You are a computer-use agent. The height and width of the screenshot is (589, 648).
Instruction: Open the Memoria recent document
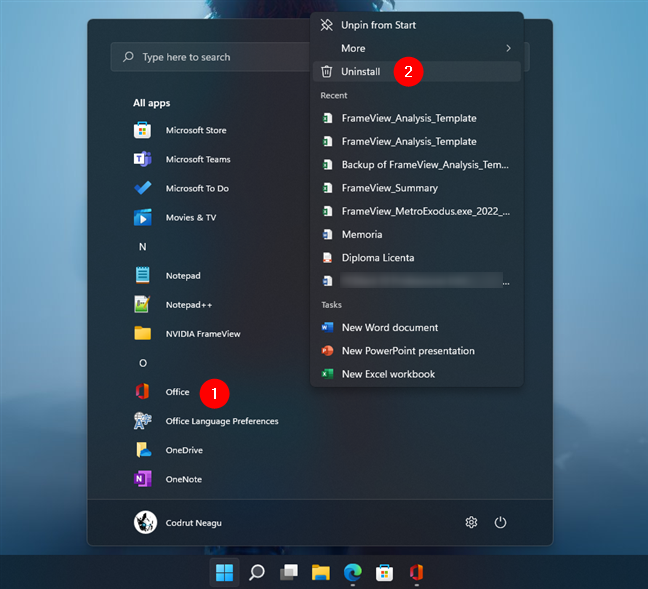pyautogui.click(x=417, y=234)
